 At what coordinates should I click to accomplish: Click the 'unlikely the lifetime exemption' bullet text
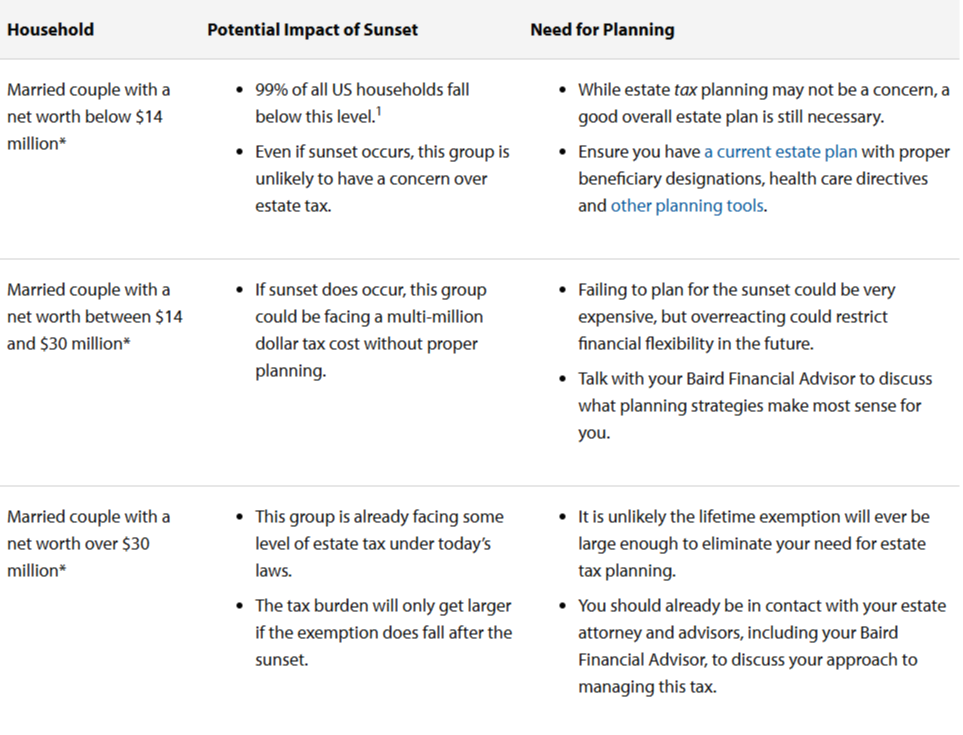click(x=753, y=544)
